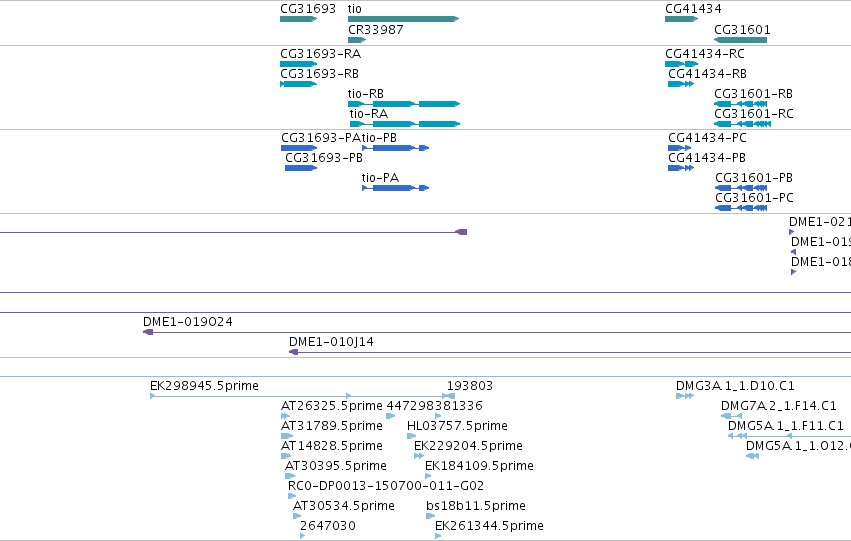This screenshot has width=851, height=541.
Task: Click the CG41434-PC protein feature
Action: pyautogui.click(x=679, y=148)
